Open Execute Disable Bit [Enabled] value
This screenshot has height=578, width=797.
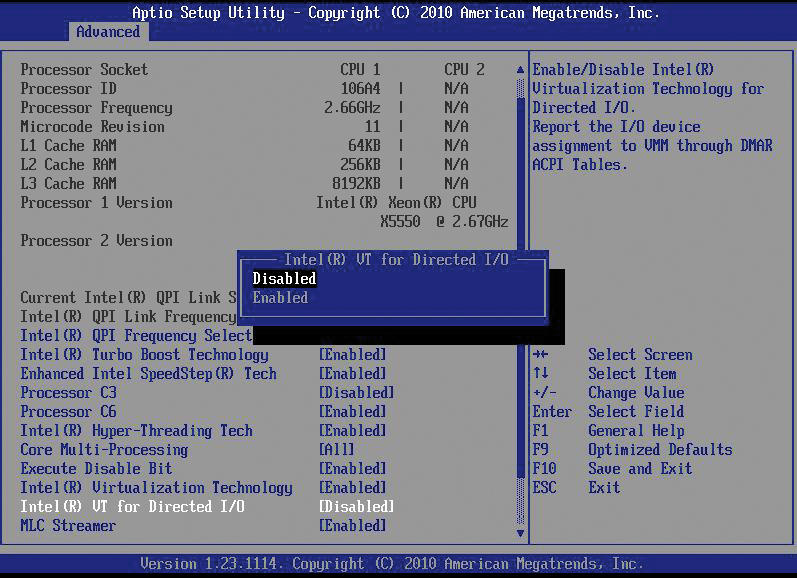352,468
